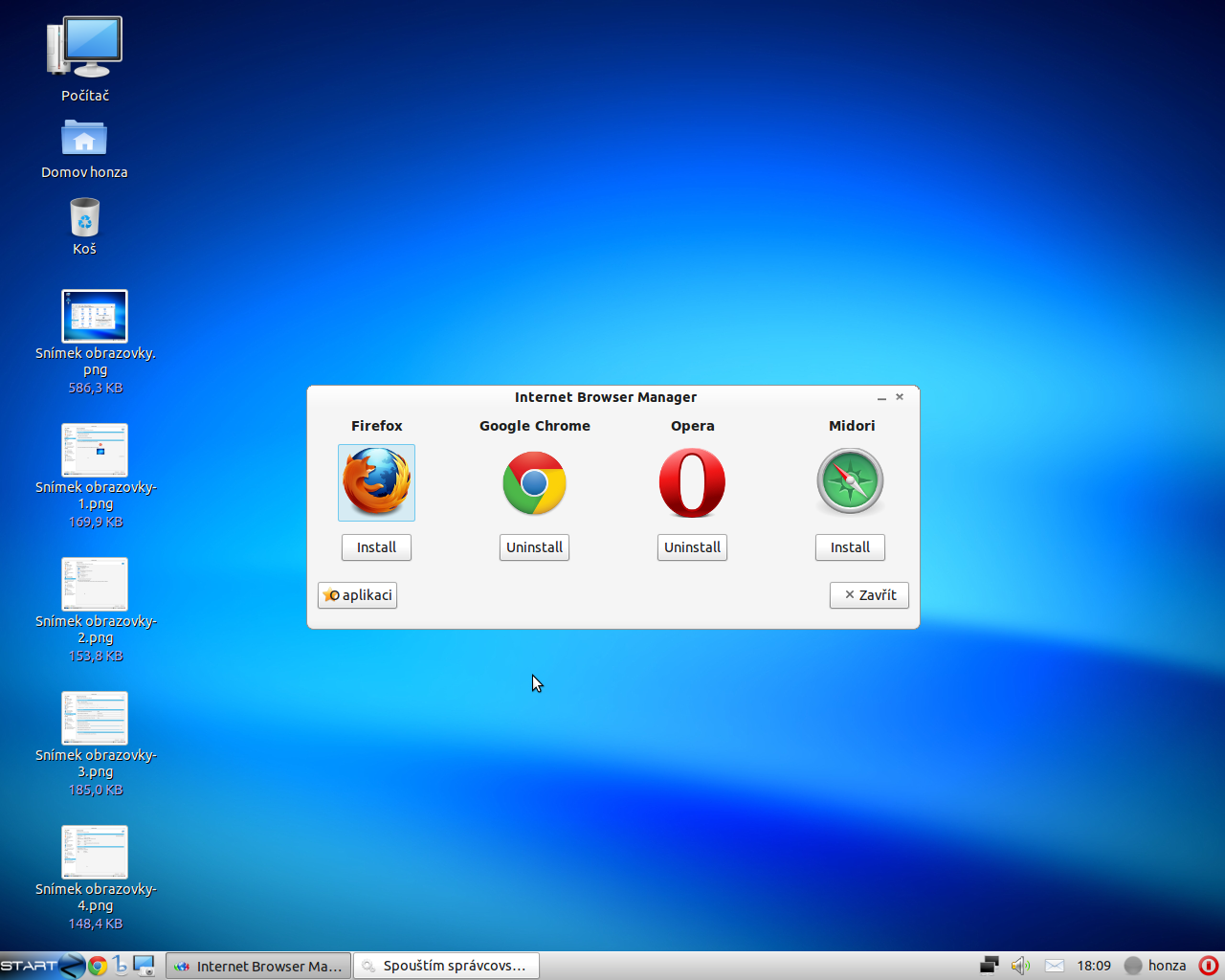1225x980 pixels.
Task: Click the Google Chrome logo in manager
Action: tap(534, 482)
